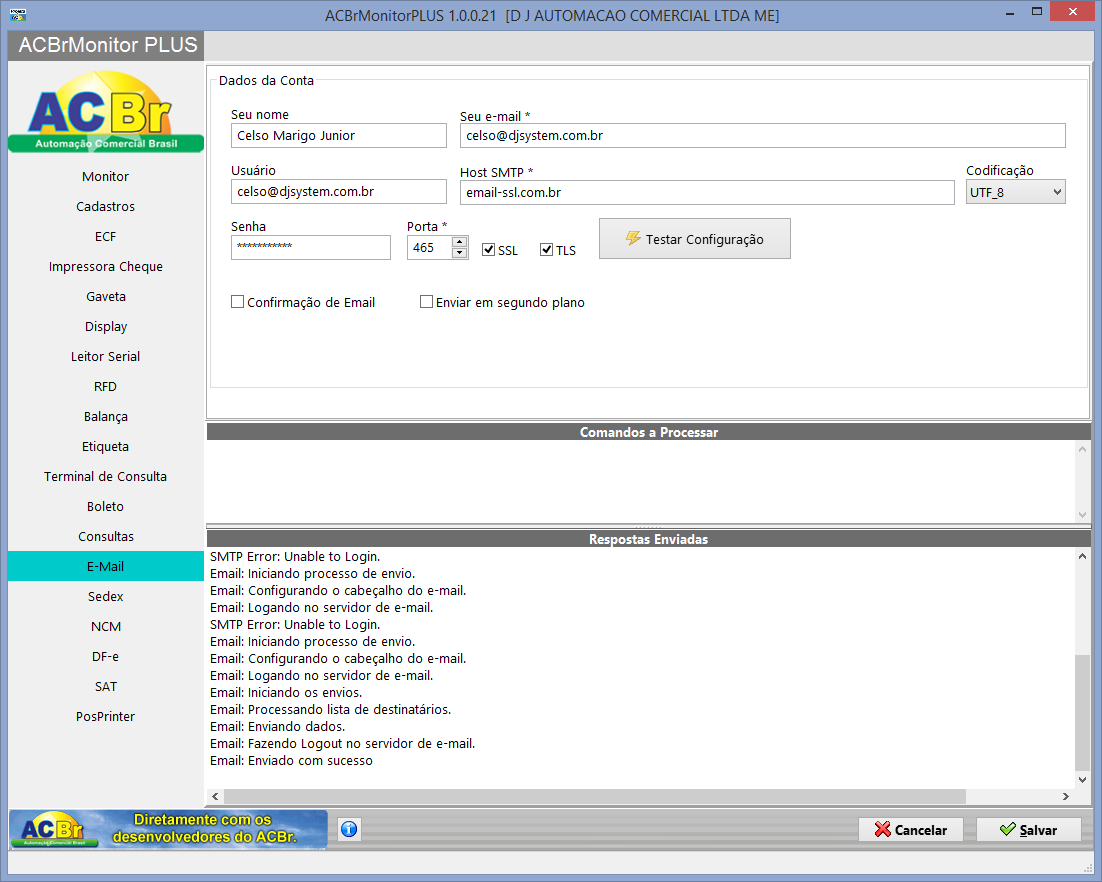Minimize the ACBrMonitorPLUS window
Image resolution: width=1102 pixels, height=882 pixels.
coord(1010,13)
